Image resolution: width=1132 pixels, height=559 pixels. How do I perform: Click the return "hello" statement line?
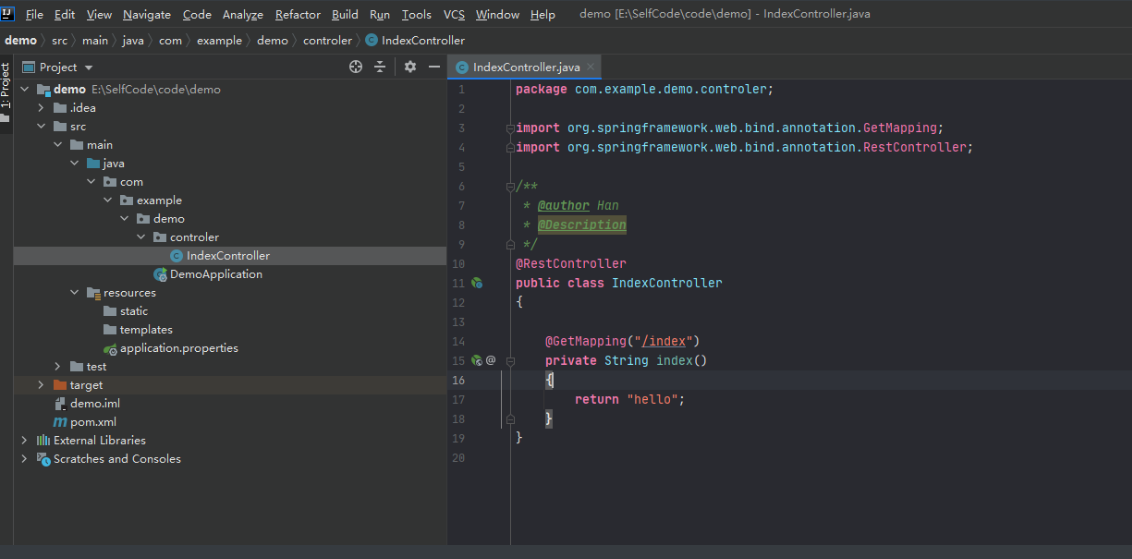coord(629,399)
